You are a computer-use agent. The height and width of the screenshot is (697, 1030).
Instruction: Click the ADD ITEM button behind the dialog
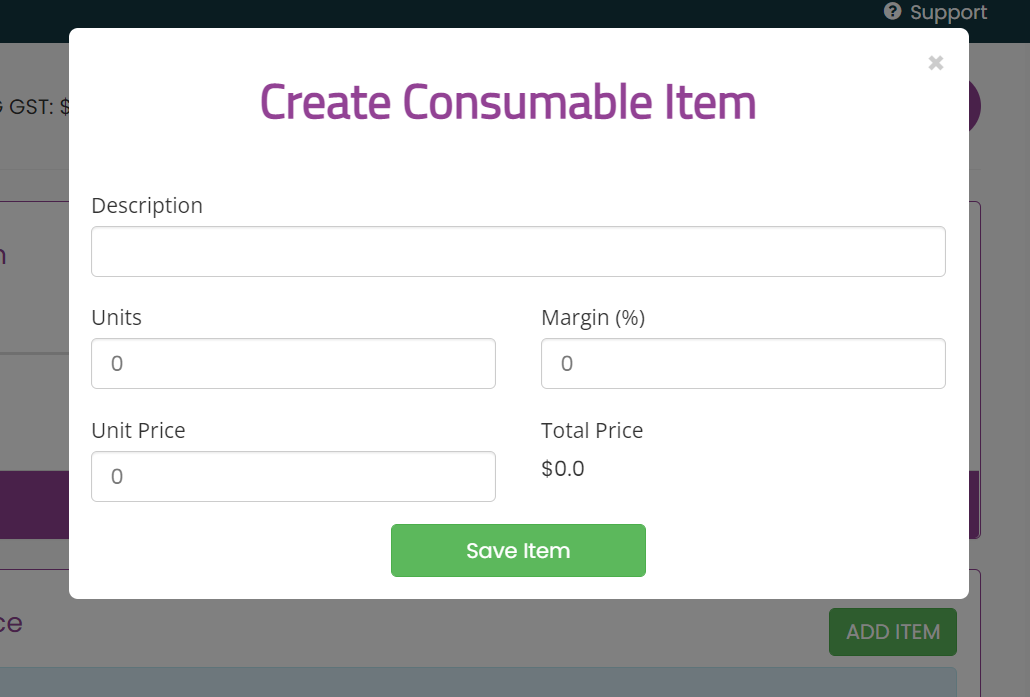click(x=892, y=632)
